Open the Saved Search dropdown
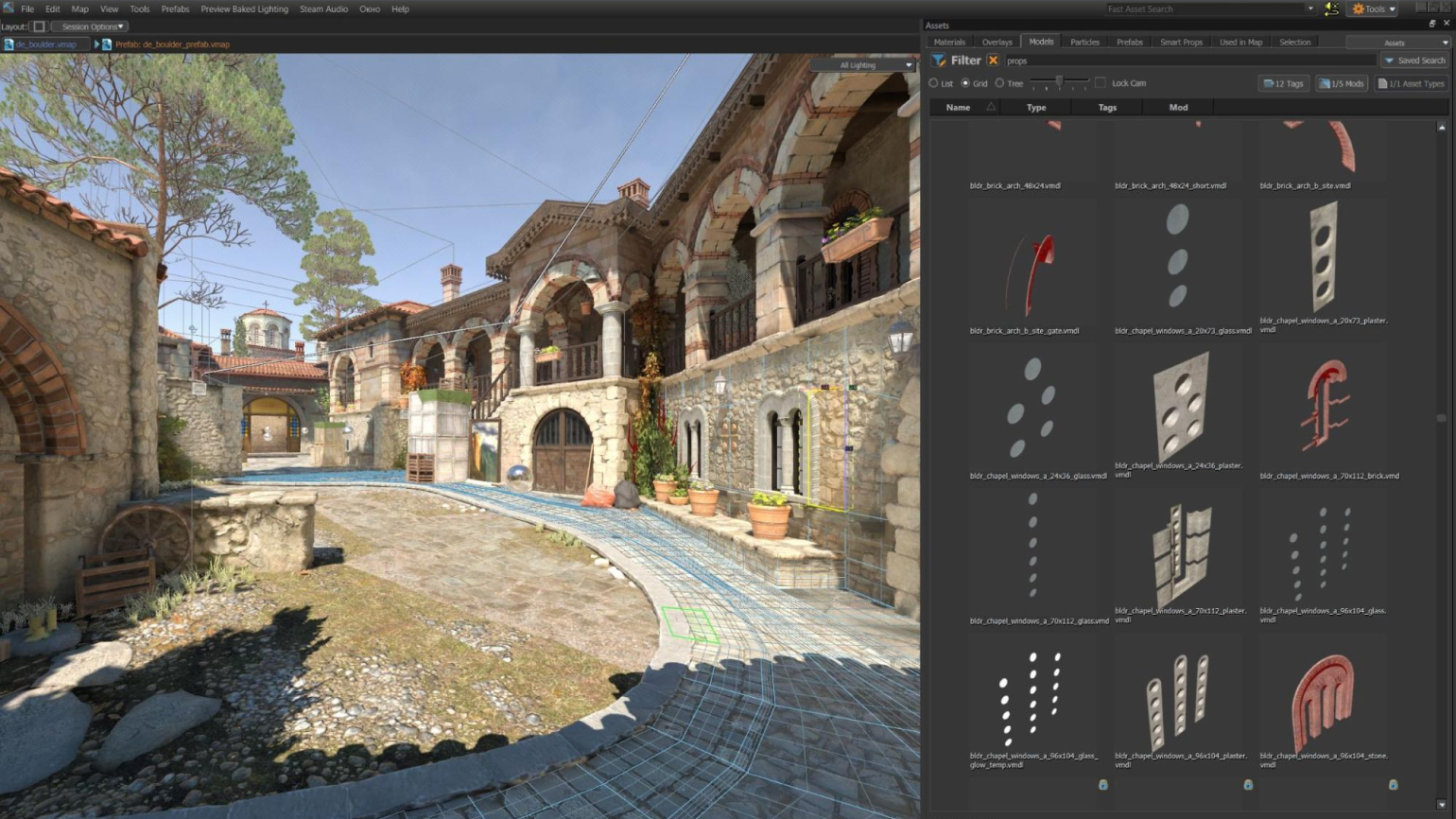The image size is (1456, 819). coord(1414,61)
